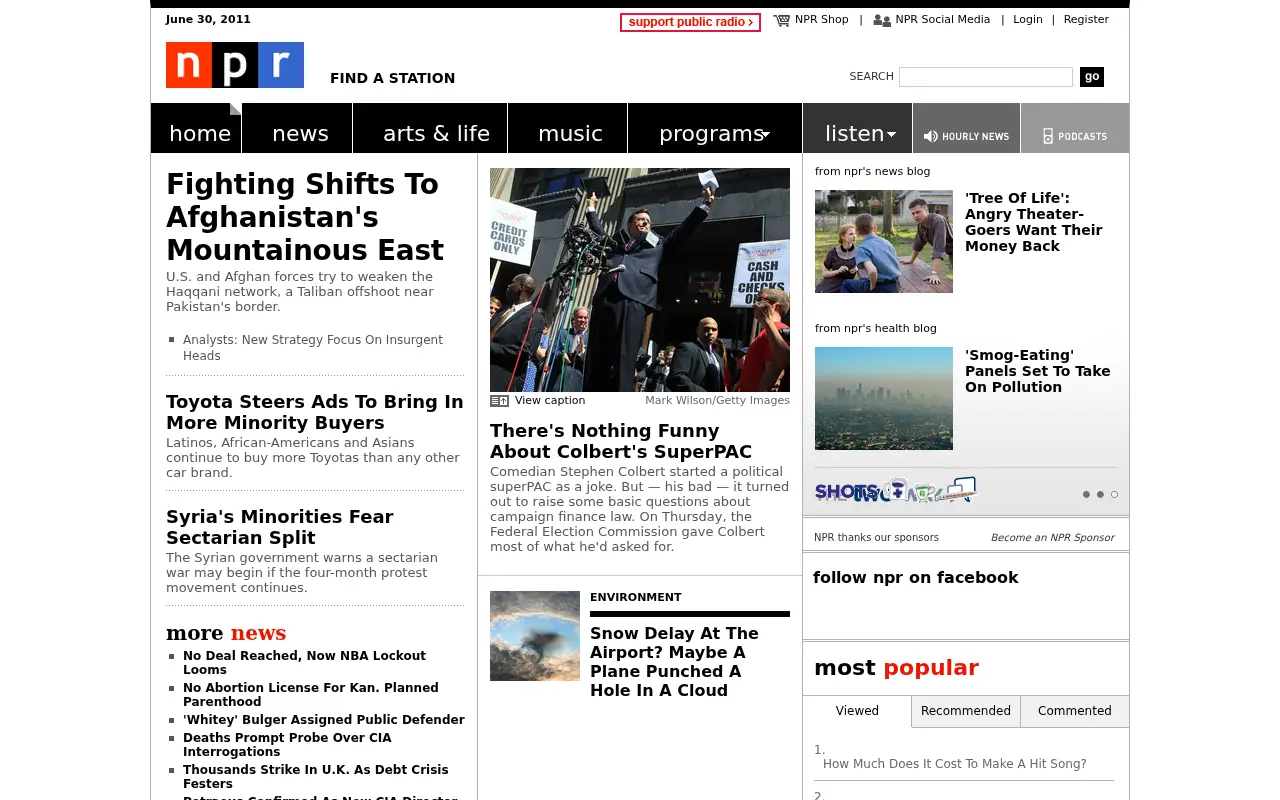Open the Colbert rally photo
Viewport: 1280px width, 800px height.
click(640, 280)
